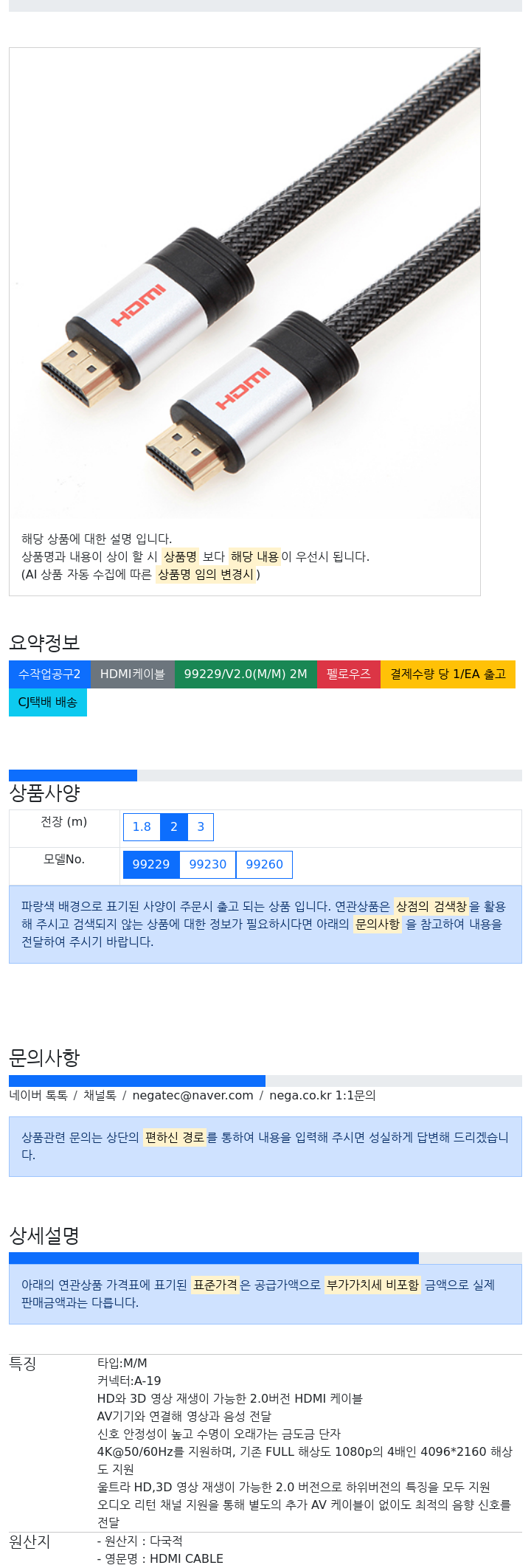Open the 수작업공구2 category tag
The image size is (531, 1568).
click(x=49, y=674)
